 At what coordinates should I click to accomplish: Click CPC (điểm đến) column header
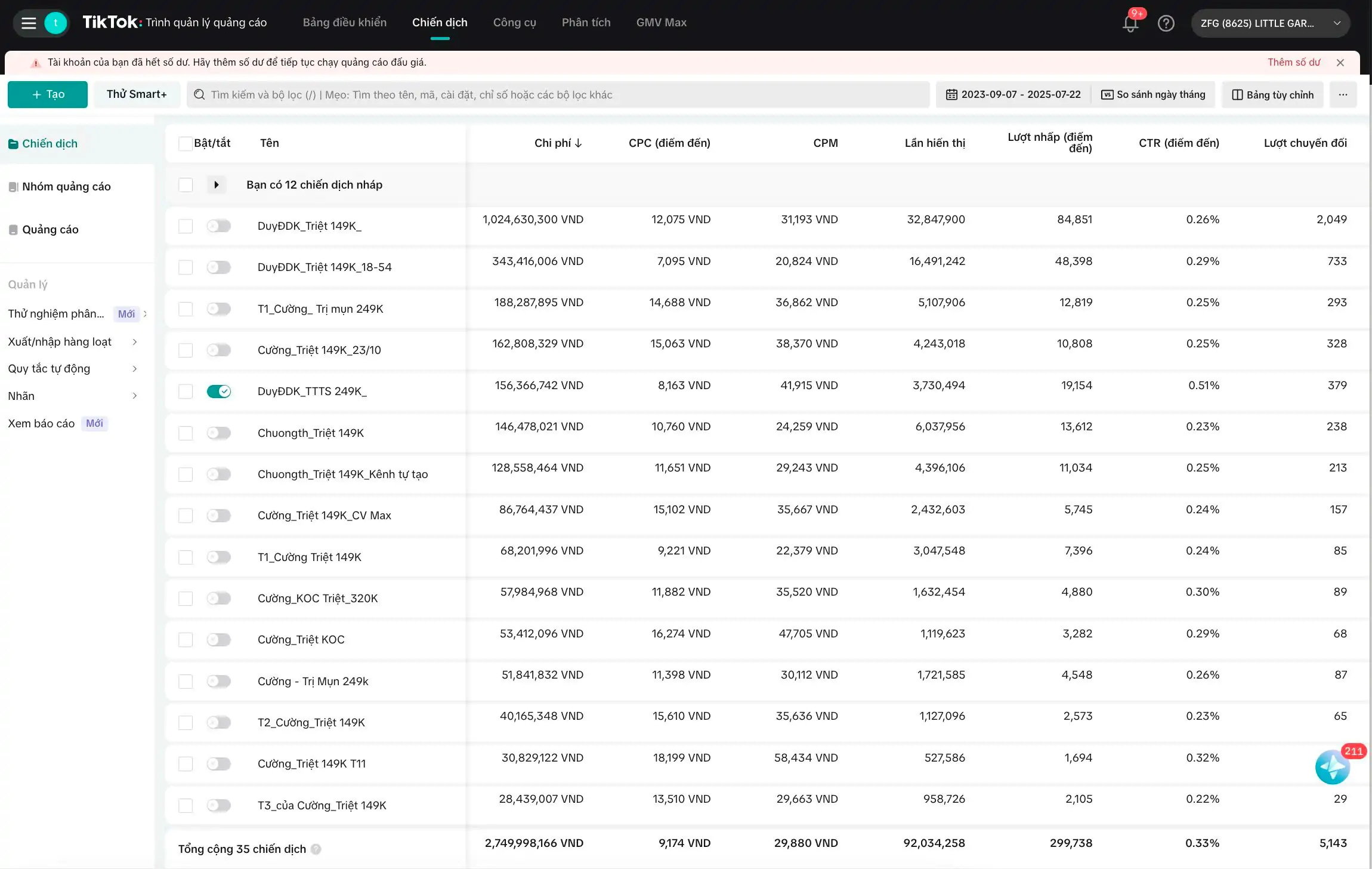tap(669, 143)
